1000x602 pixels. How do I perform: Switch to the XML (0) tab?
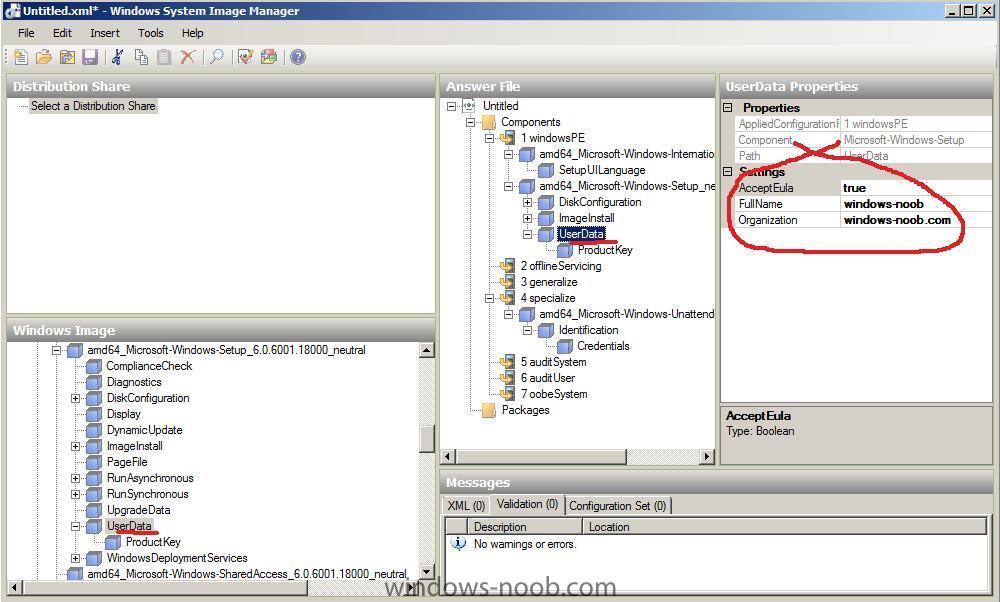coord(466,506)
